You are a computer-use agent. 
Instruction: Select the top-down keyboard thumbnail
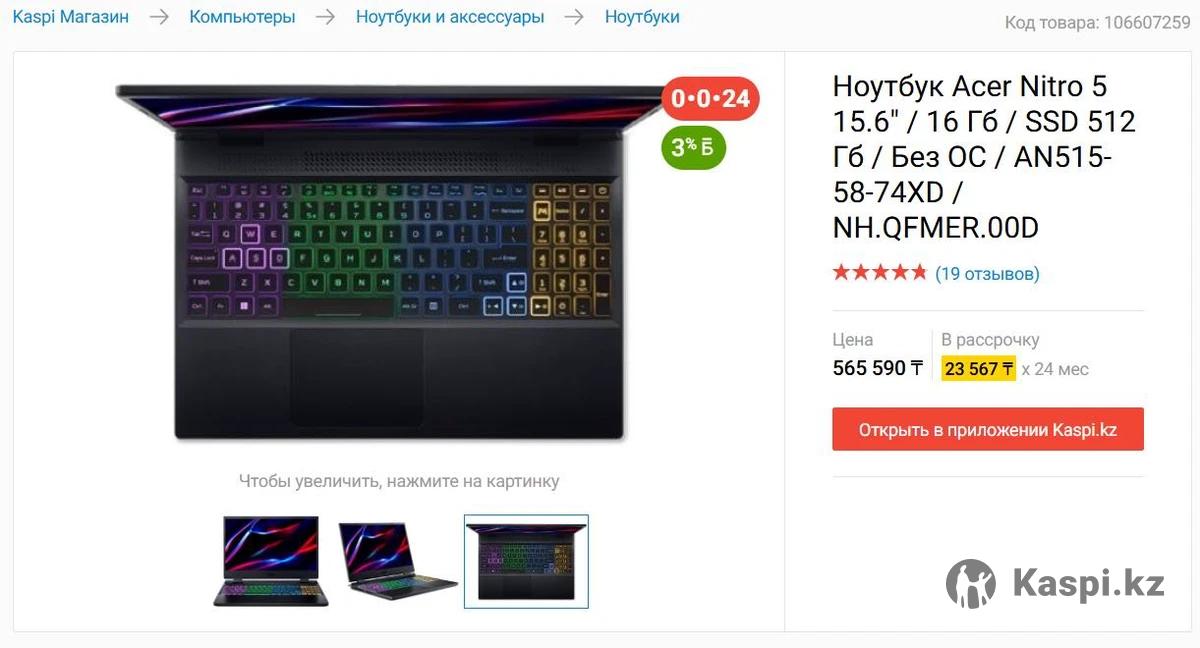coord(526,561)
